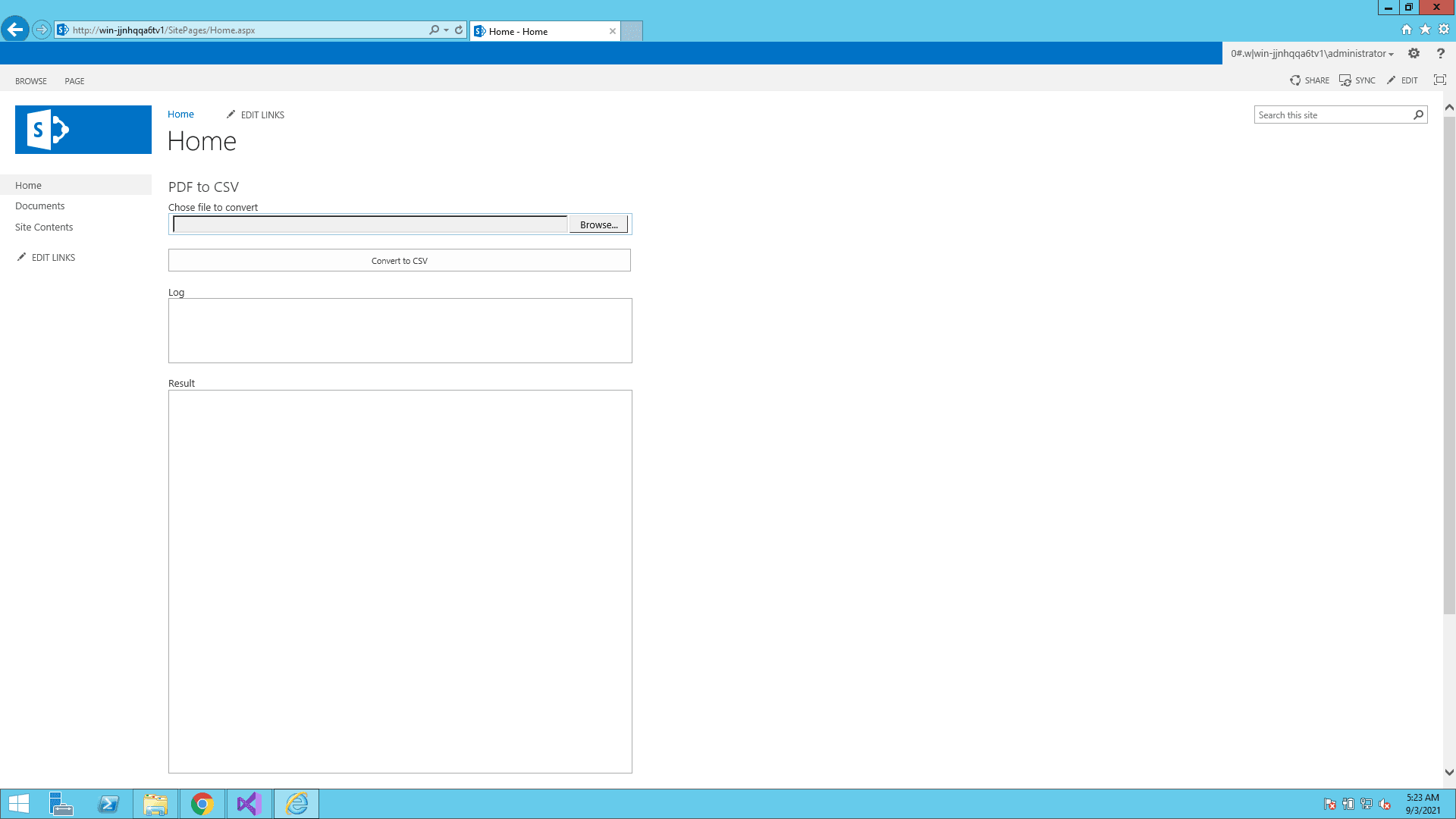1456x819 pixels.
Task: Open the BROWSE ribbon tab
Action: coord(31,81)
